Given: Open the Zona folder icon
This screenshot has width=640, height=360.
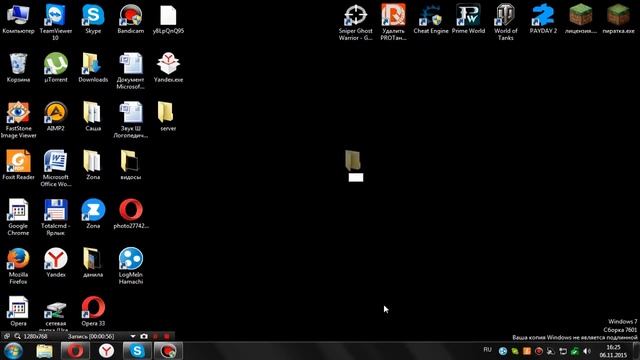Looking at the screenshot, I should coord(93,165).
